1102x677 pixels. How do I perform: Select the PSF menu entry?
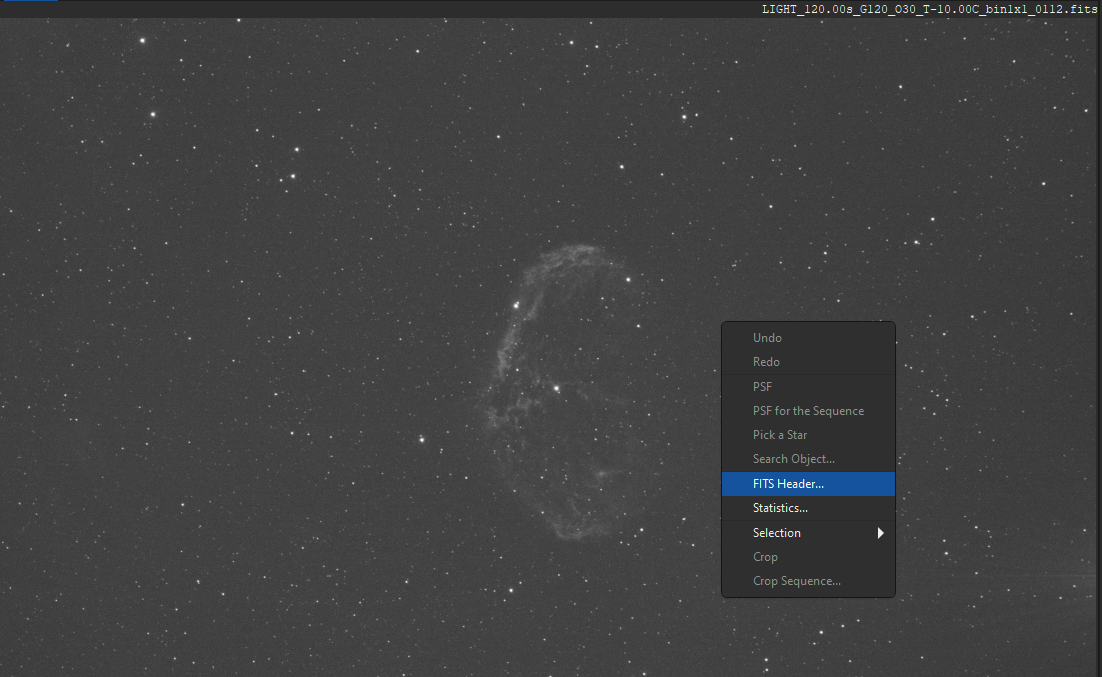tap(808, 387)
